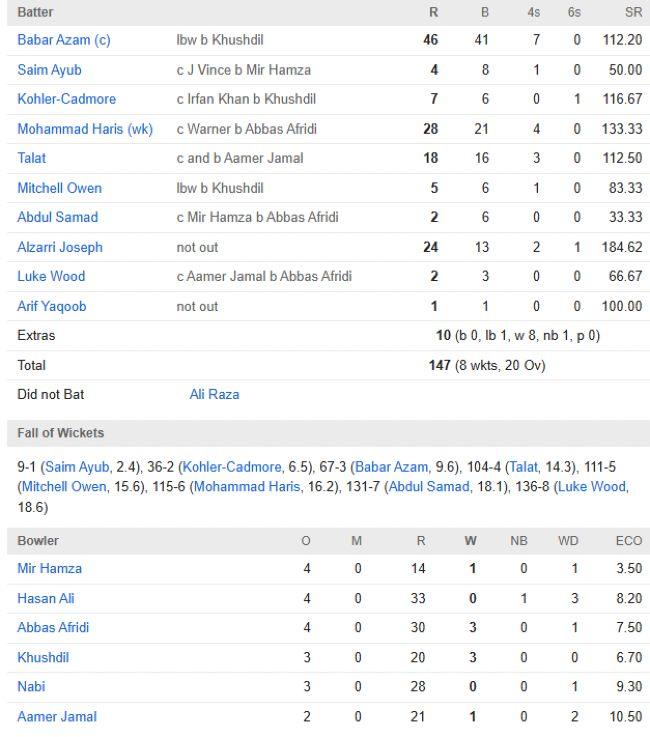Open Abdul Samad batter row link
The height and width of the screenshot is (737, 650).
(x=57, y=217)
